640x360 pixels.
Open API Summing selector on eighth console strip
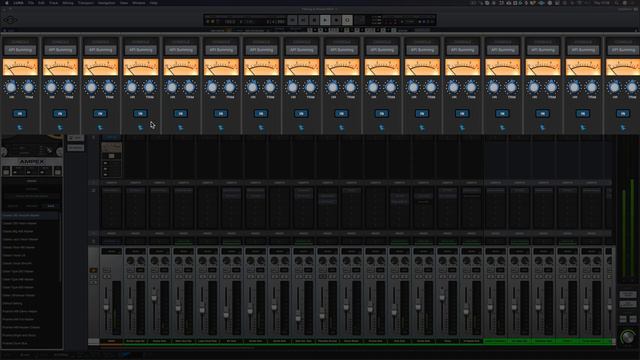coord(302,50)
